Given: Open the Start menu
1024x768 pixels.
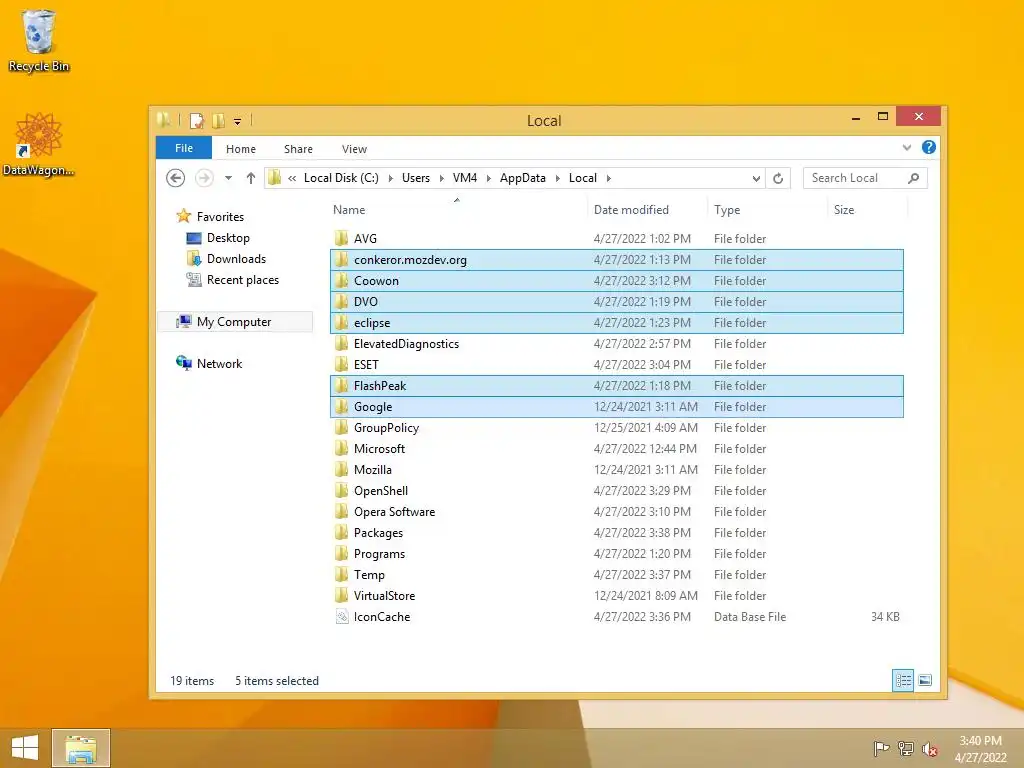Looking at the screenshot, I should (x=24, y=748).
